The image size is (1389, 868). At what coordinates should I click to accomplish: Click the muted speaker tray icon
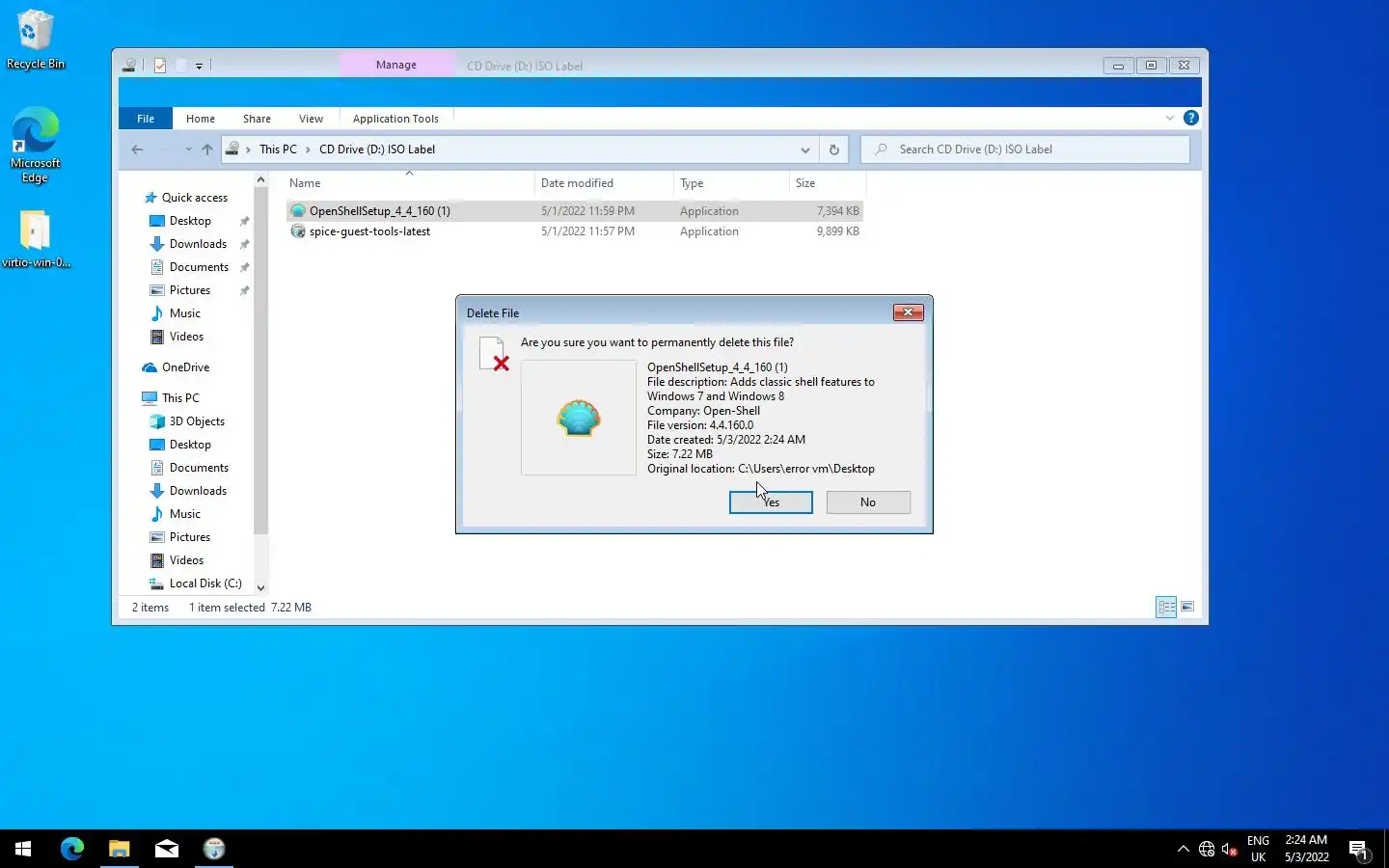(x=1230, y=849)
